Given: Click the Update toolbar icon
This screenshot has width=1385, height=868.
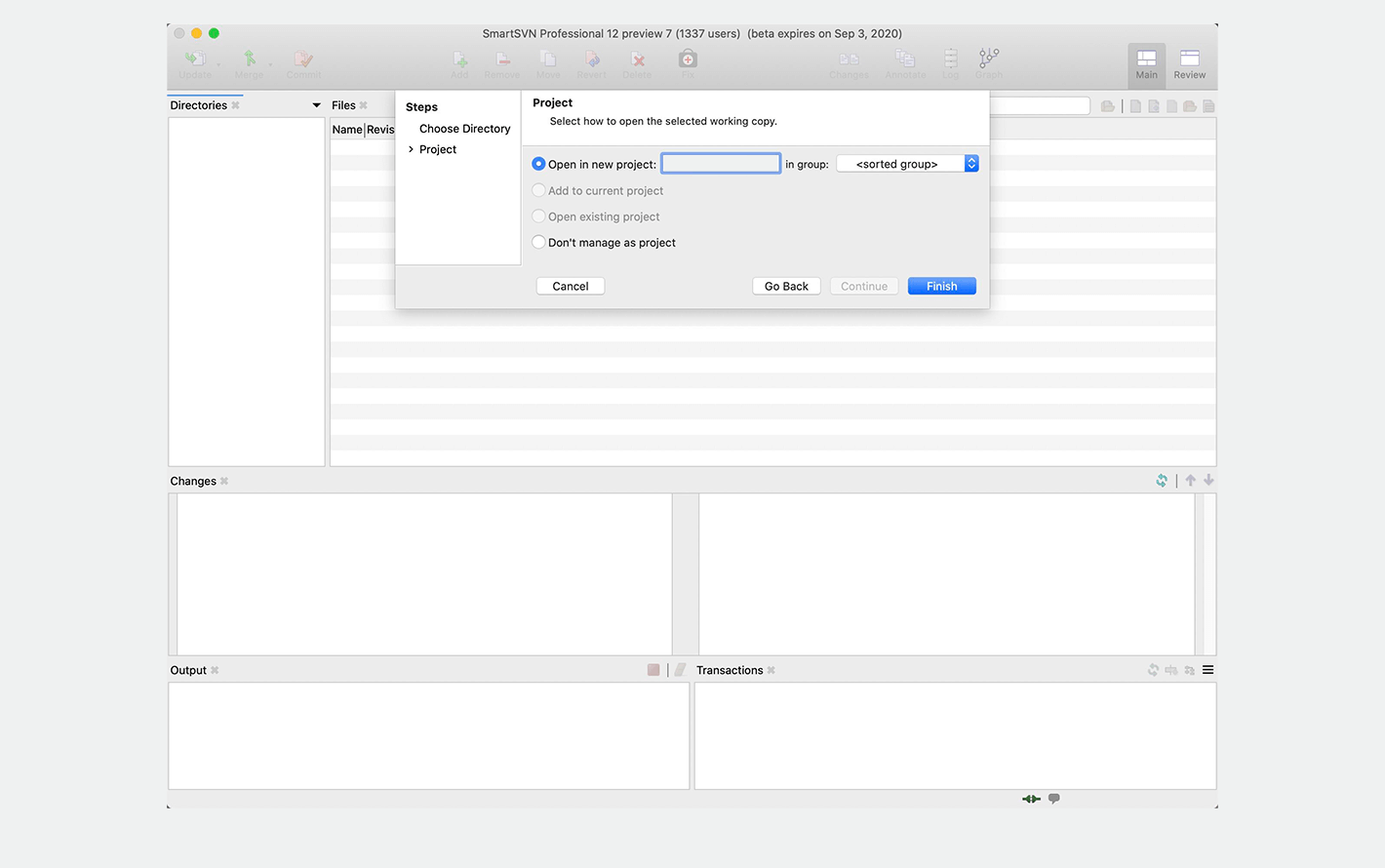Looking at the screenshot, I should tap(195, 59).
